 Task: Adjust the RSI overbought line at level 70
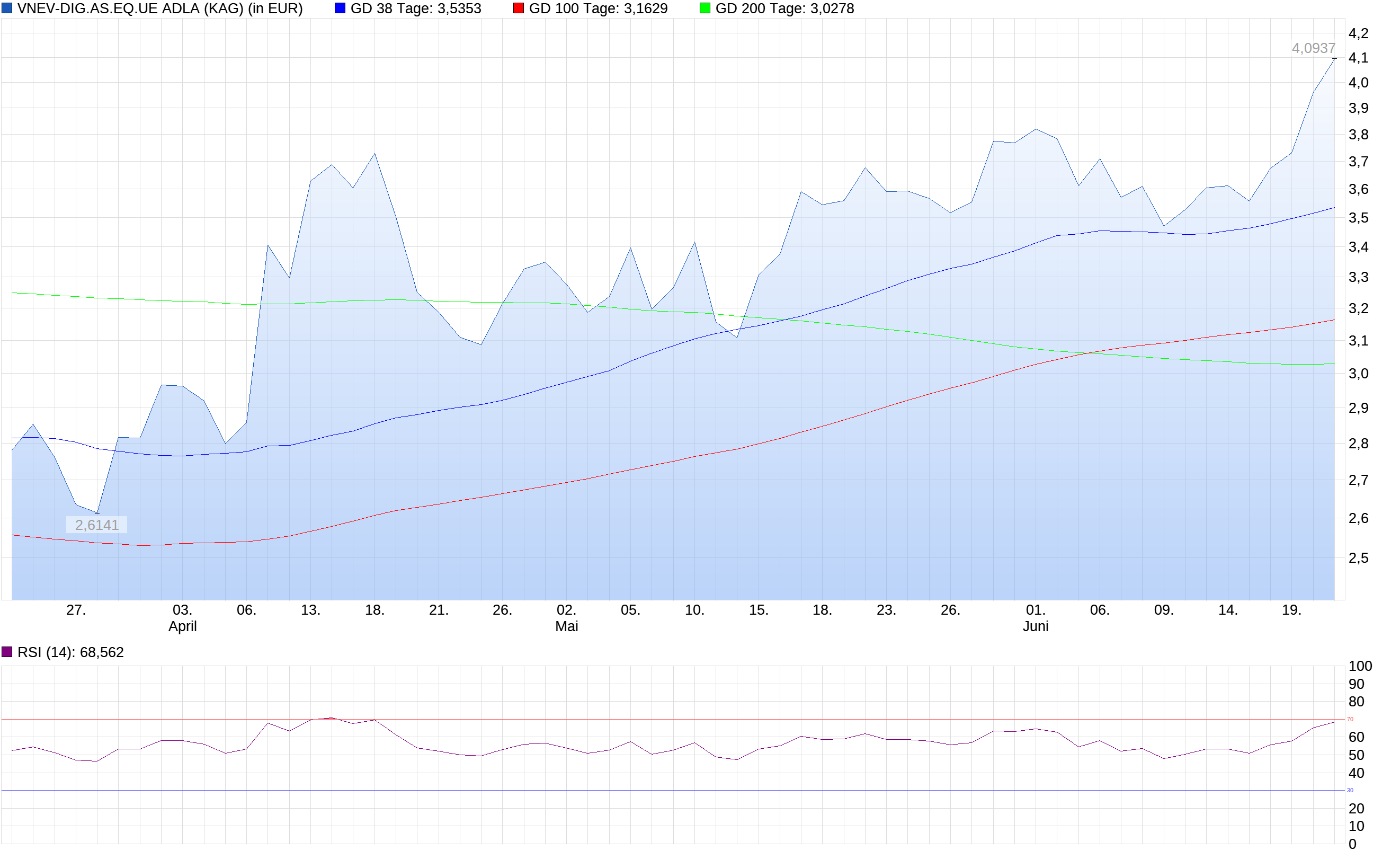(682, 719)
